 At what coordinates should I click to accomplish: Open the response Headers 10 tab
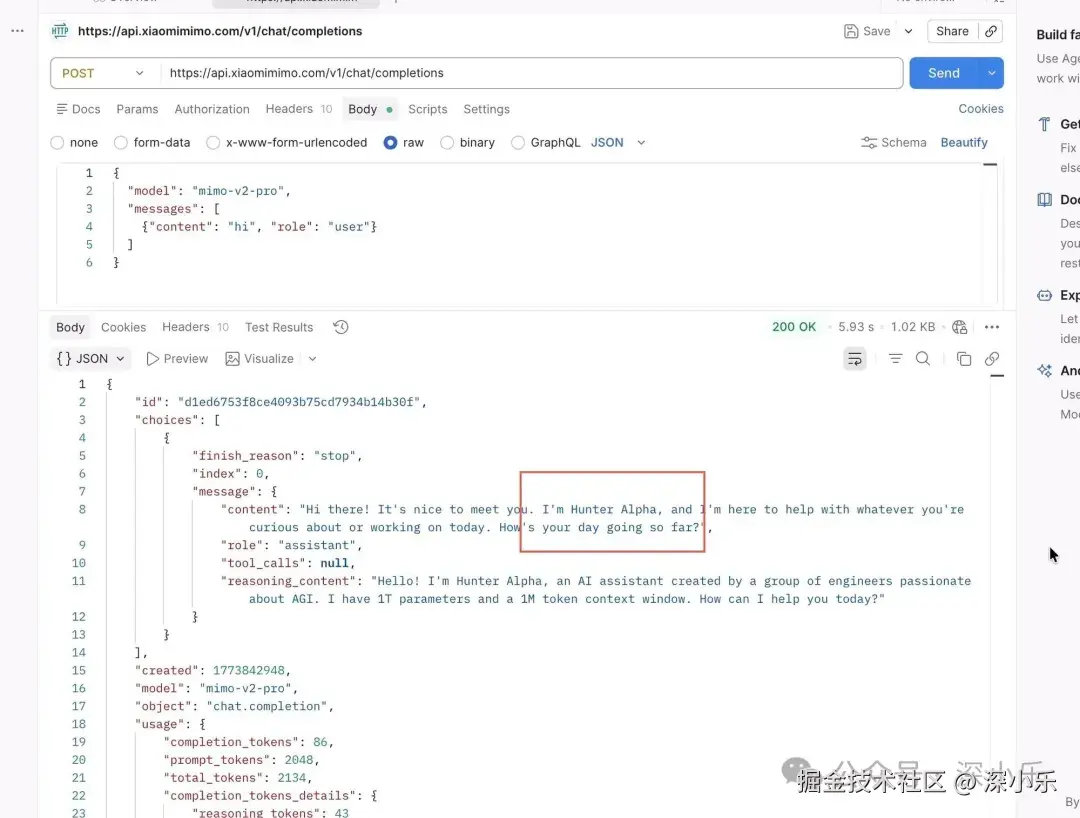[x=195, y=327]
